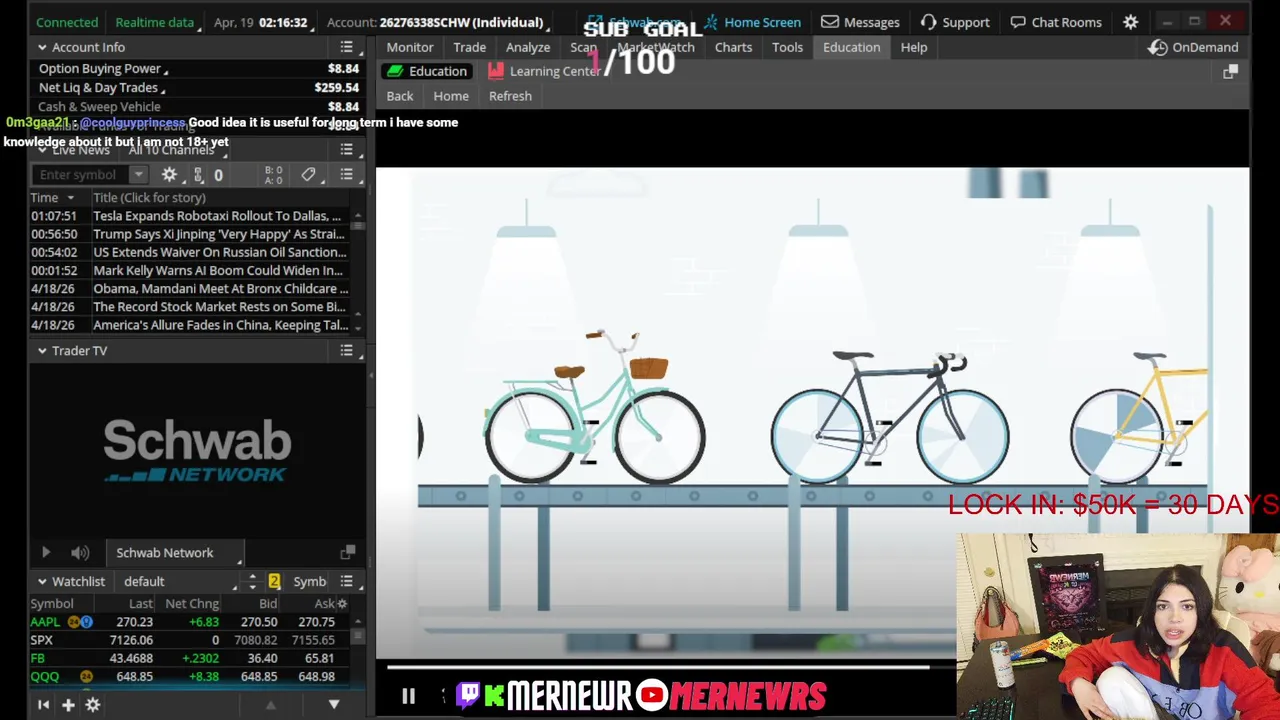The width and height of the screenshot is (1280, 720).
Task: Open application setup gear in top bar
Action: pos(1130,22)
